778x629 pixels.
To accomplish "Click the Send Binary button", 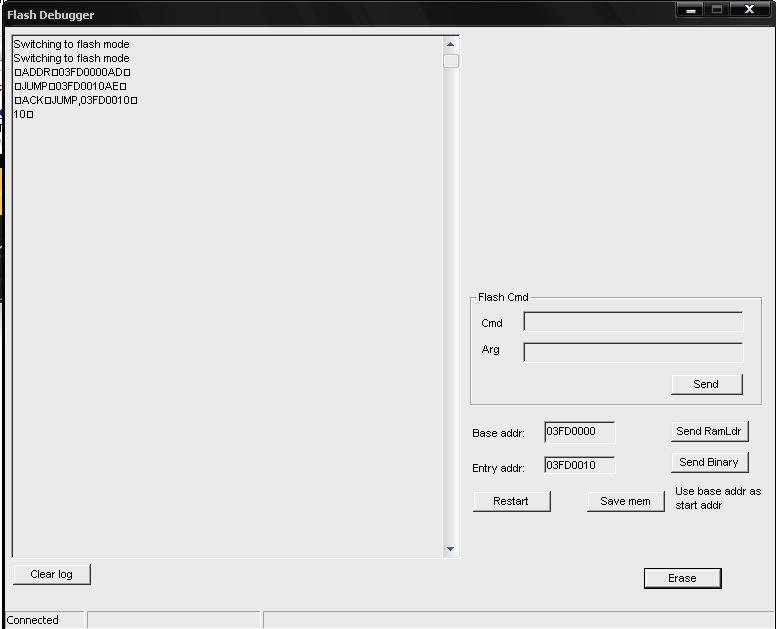I will pyautogui.click(x=709, y=462).
